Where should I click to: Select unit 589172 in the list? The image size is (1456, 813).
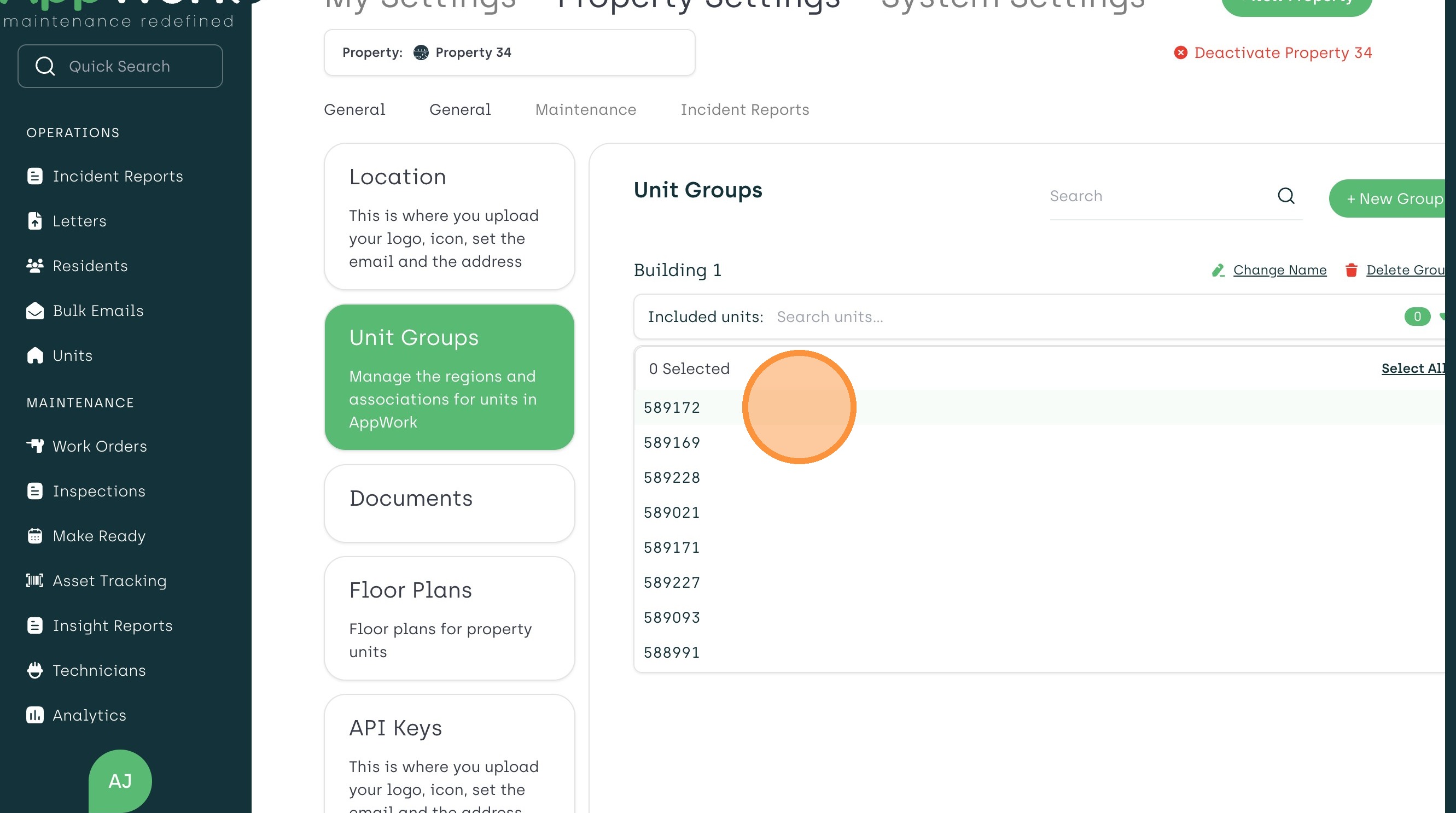click(672, 407)
